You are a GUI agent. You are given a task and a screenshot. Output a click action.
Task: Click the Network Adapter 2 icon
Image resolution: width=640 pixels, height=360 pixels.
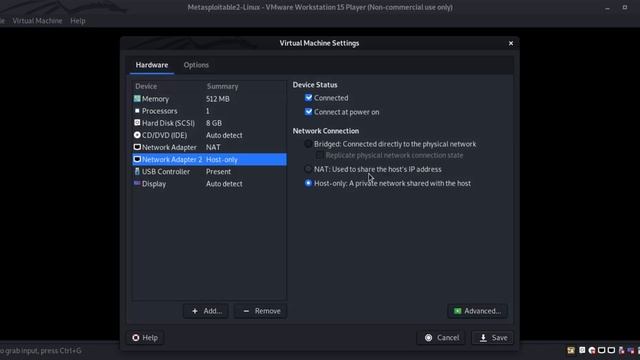(137, 159)
